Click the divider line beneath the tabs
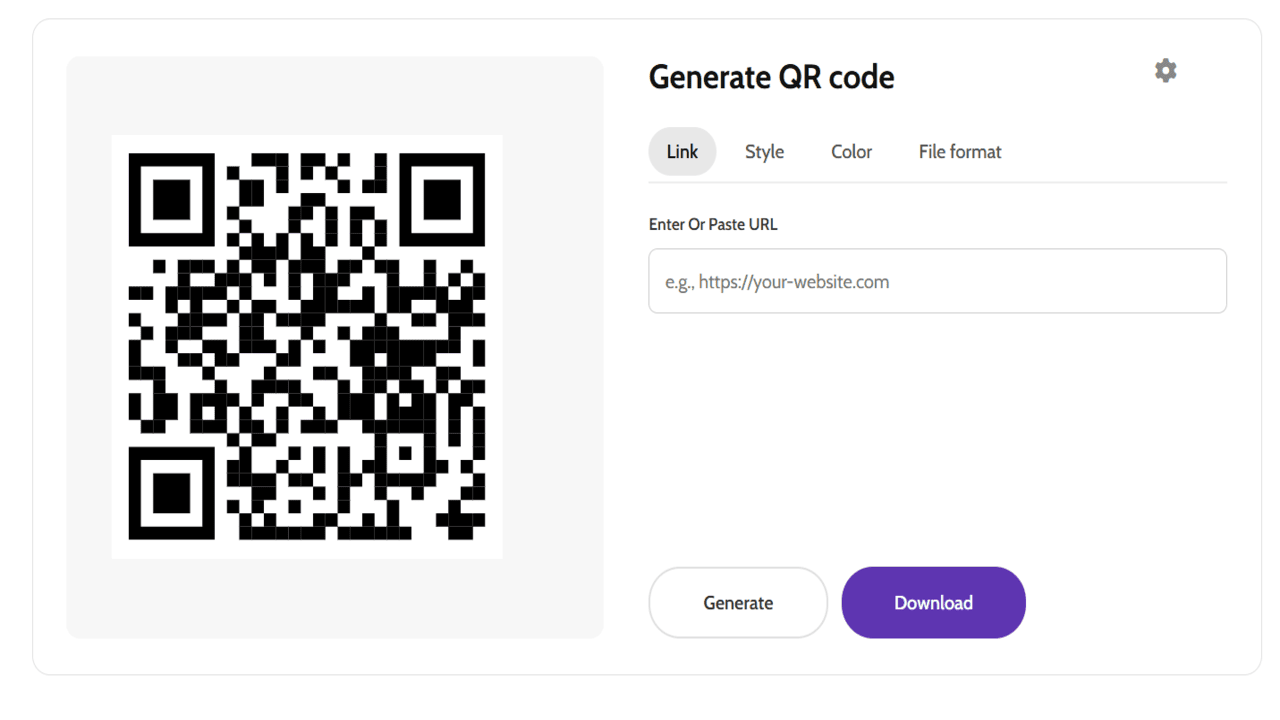This screenshot has width=1280, height=720. (x=937, y=183)
